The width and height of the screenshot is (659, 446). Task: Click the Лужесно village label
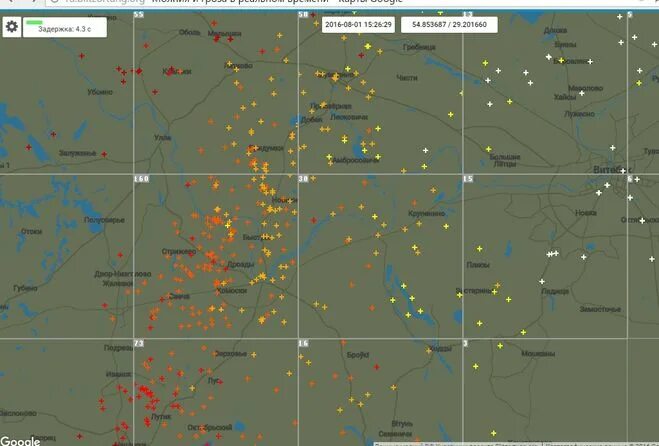[580, 114]
